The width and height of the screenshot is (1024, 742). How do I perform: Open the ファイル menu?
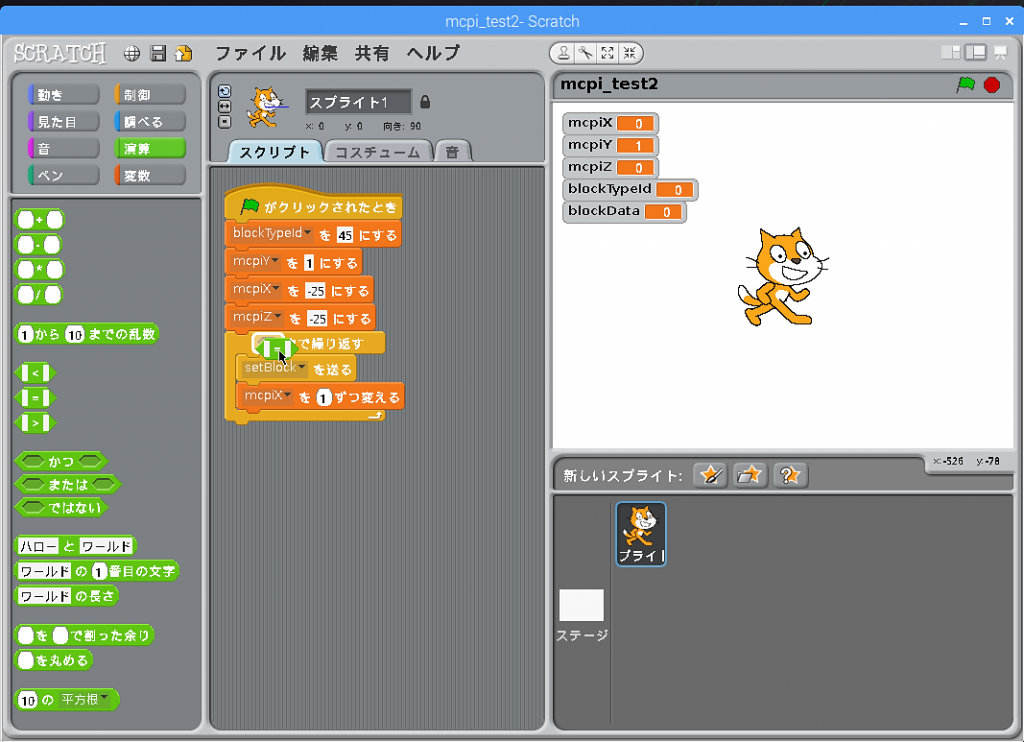coord(251,53)
